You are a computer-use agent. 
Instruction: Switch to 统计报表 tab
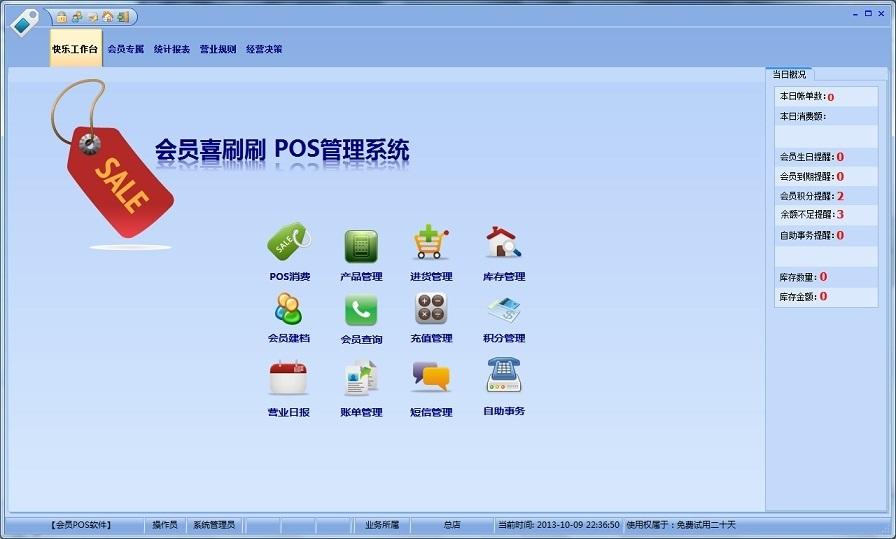(x=171, y=49)
